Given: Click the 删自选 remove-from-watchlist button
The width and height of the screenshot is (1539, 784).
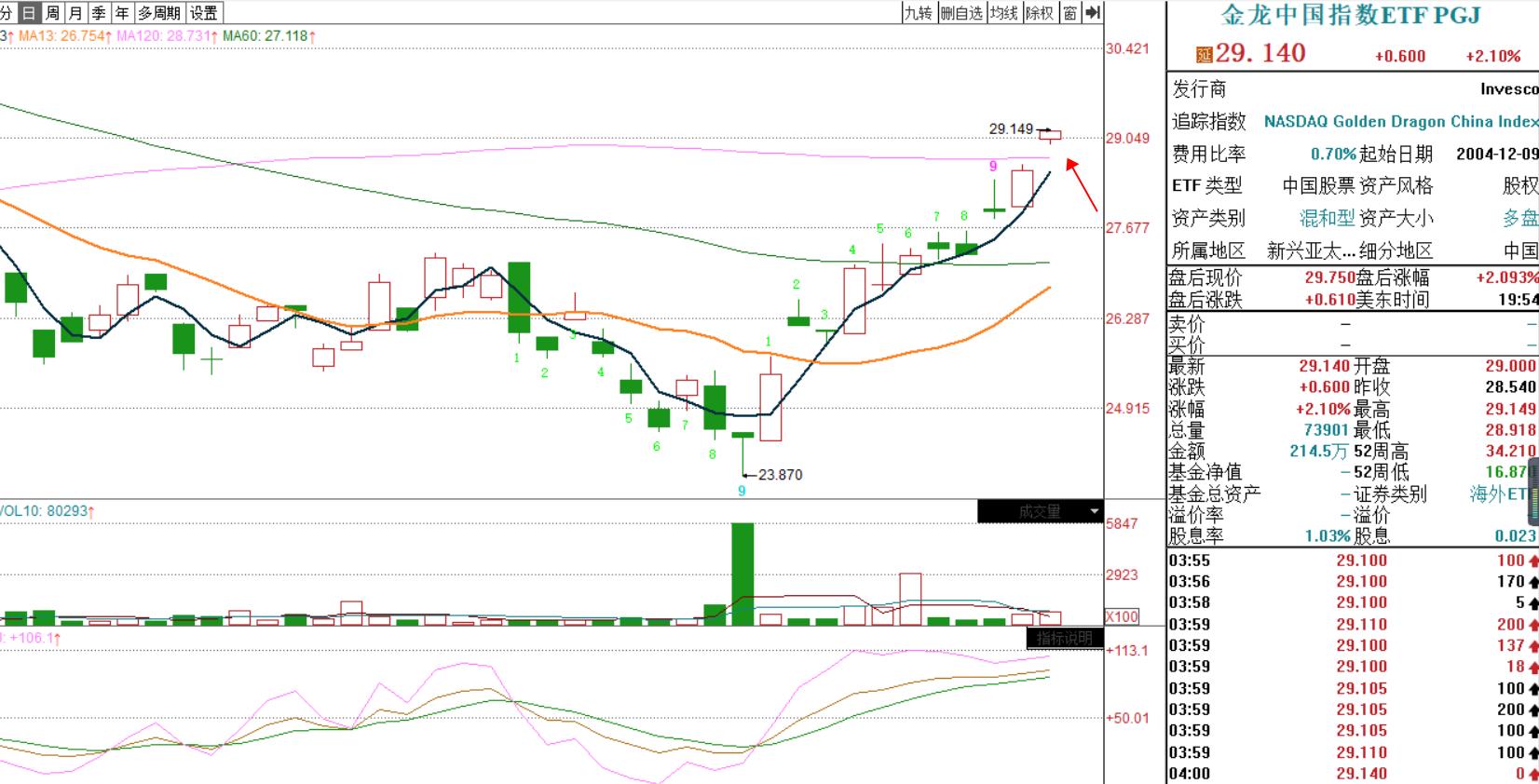Looking at the screenshot, I should (x=961, y=13).
